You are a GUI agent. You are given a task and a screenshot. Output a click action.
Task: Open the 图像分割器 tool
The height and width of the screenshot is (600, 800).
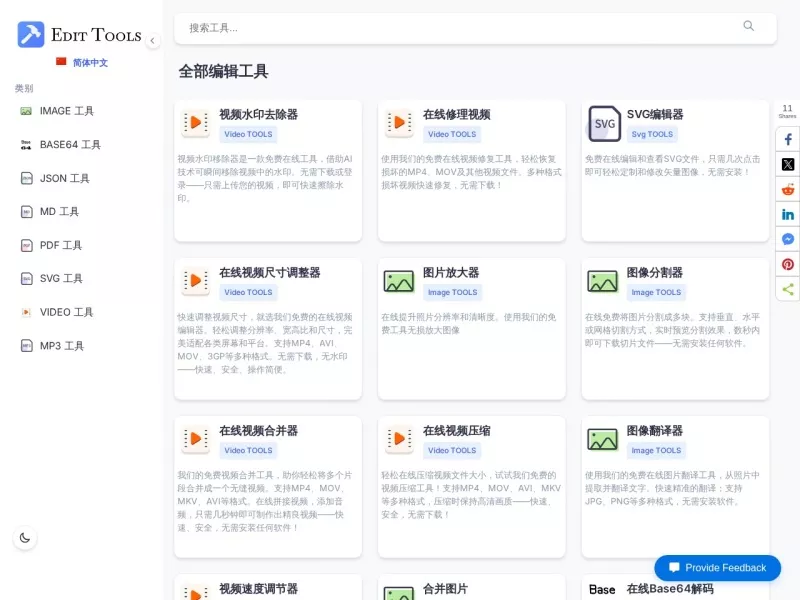click(654, 272)
